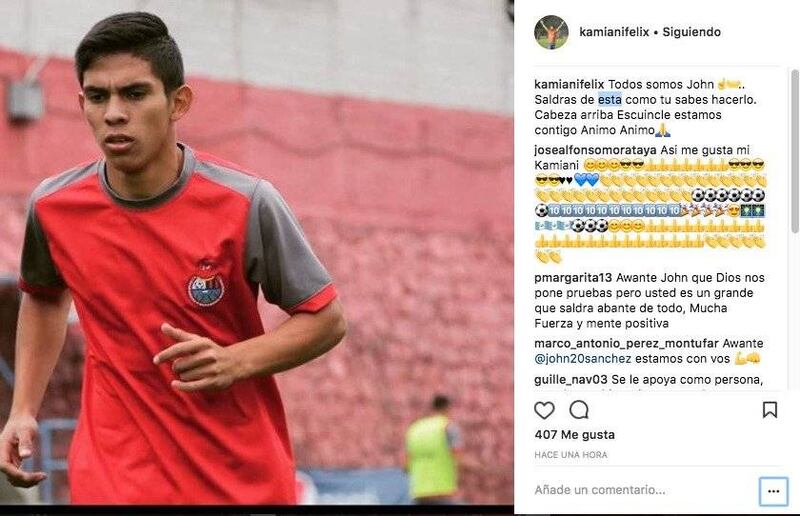Click the comments panel scrollbar
The width and height of the screenshot is (800, 516).
point(794,151)
